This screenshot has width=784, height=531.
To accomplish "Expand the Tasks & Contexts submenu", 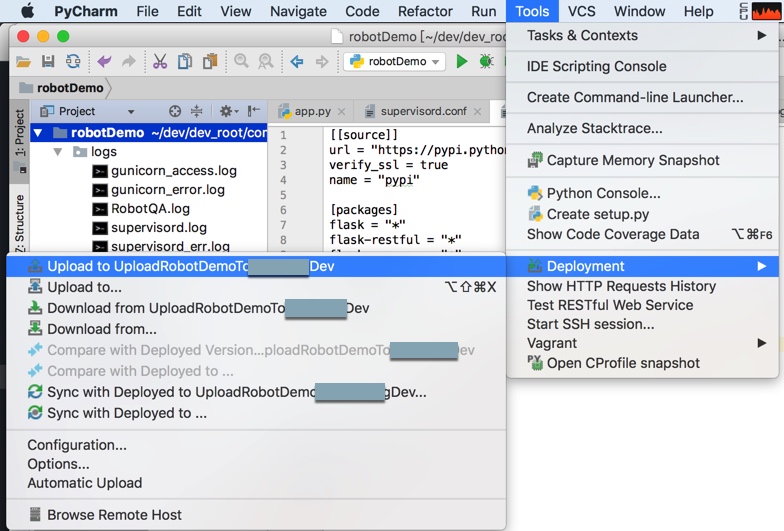I will (x=642, y=36).
